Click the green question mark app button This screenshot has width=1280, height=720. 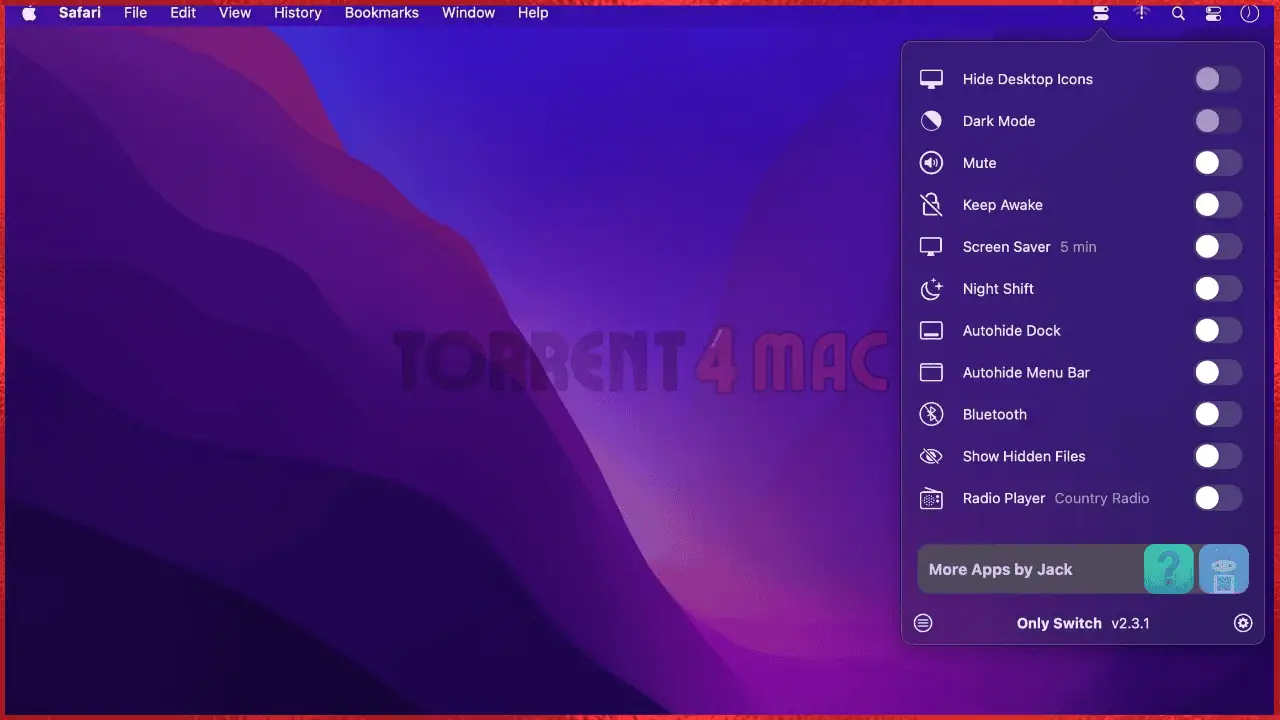[1168, 568]
